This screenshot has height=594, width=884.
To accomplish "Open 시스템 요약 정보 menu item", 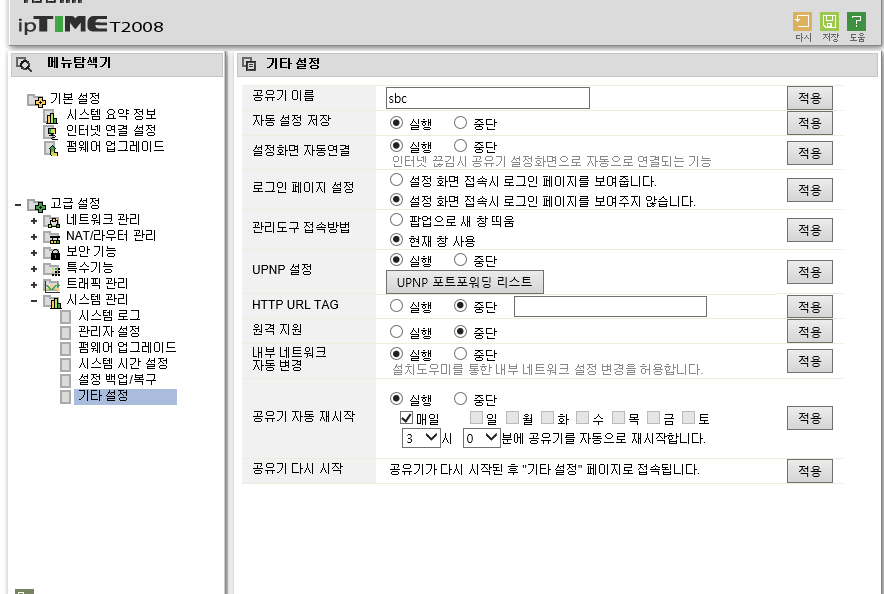I will 111,114.
